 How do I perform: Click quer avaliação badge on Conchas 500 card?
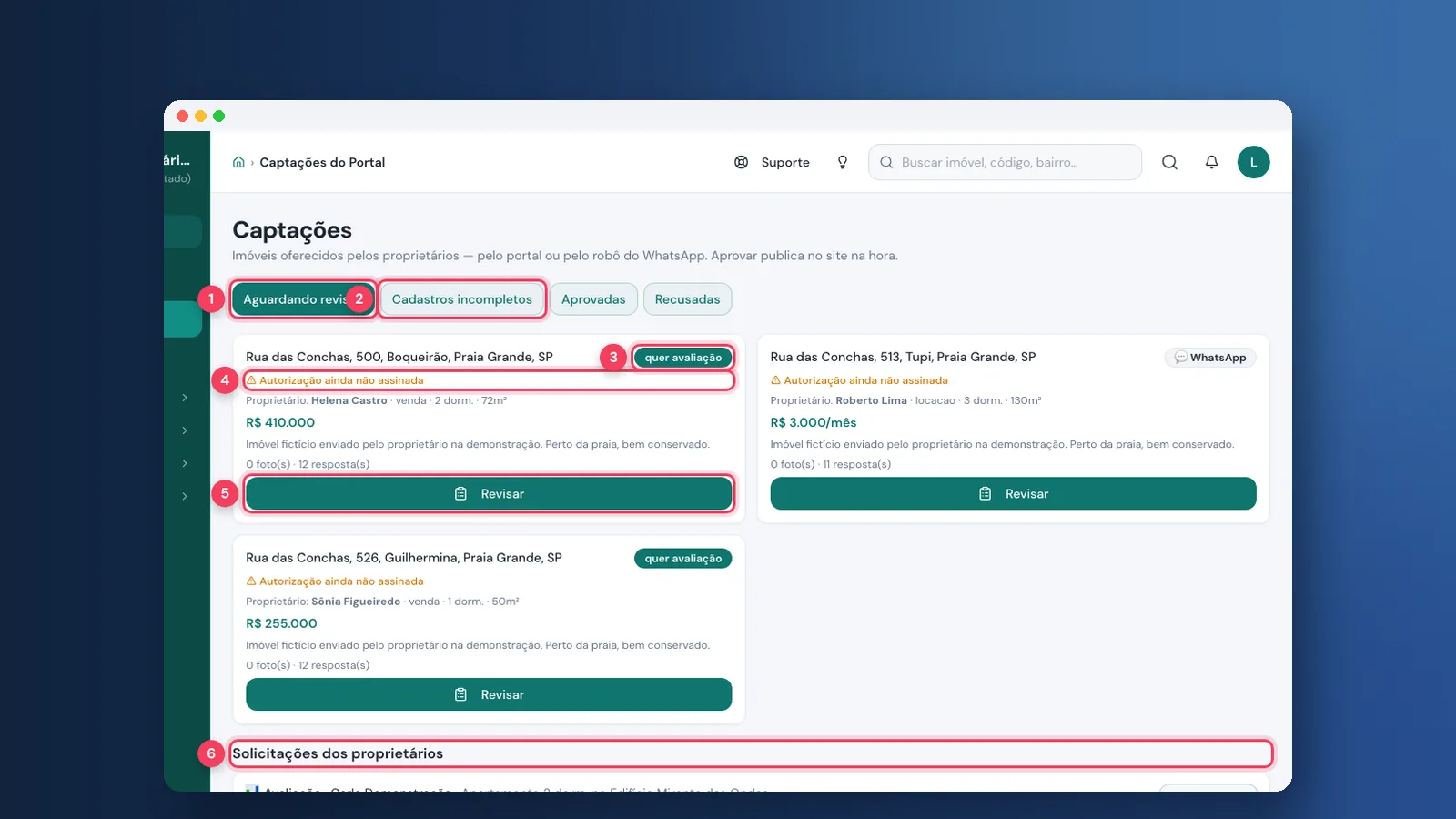[682, 358]
